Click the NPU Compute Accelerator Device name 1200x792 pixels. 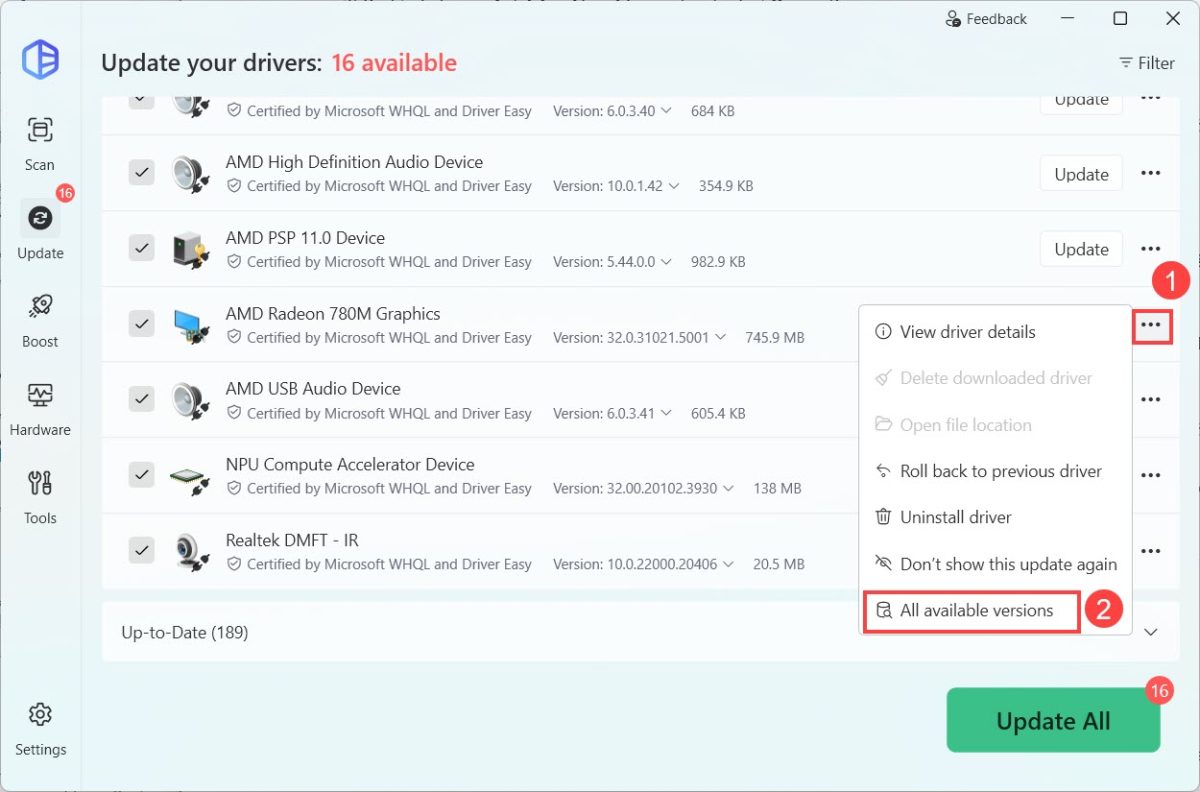[x=350, y=465]
